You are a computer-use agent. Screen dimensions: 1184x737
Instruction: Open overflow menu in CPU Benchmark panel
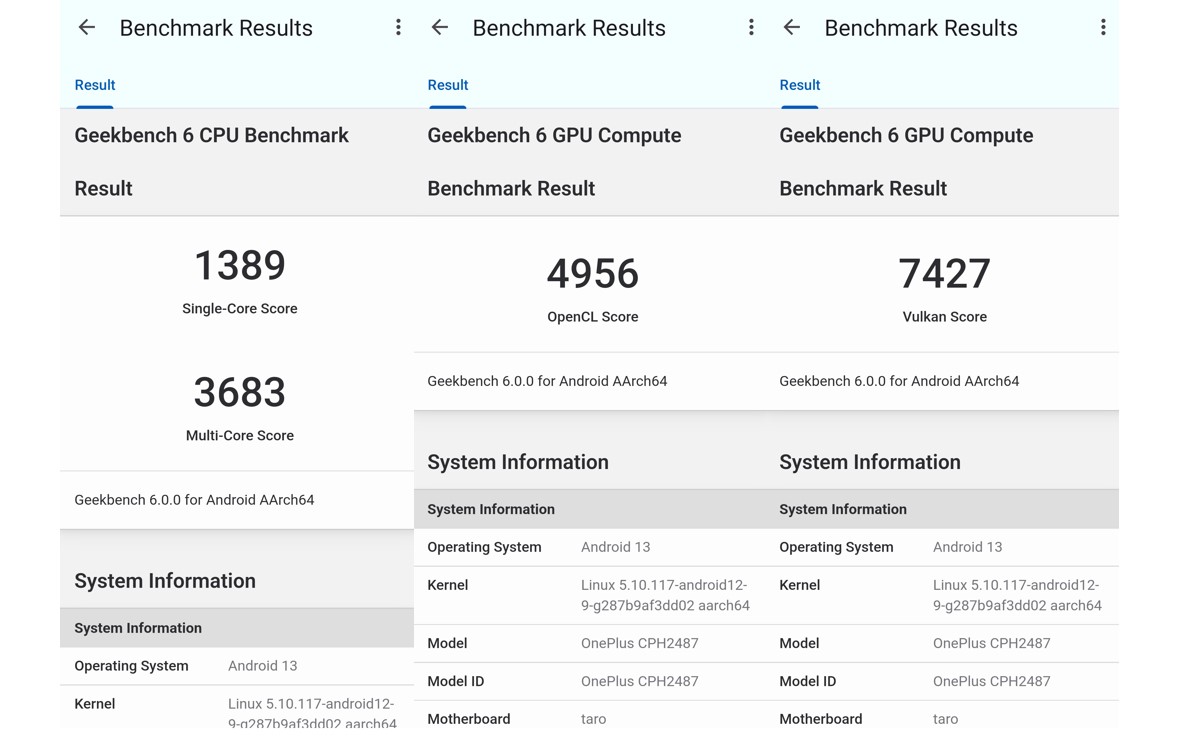point(398,28)
